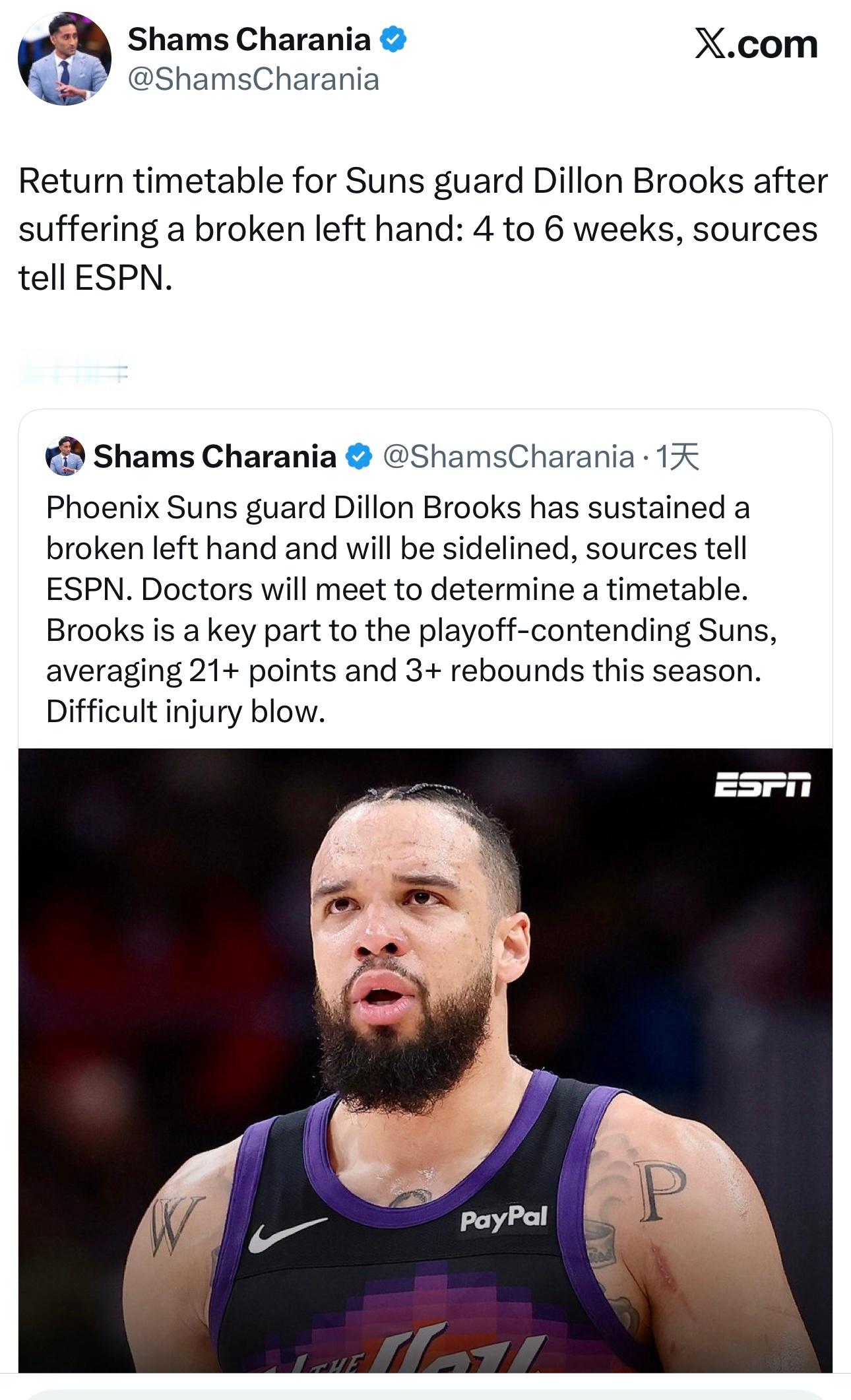Open Shams Charania's large profile avatar

click(x=65, y=59)
